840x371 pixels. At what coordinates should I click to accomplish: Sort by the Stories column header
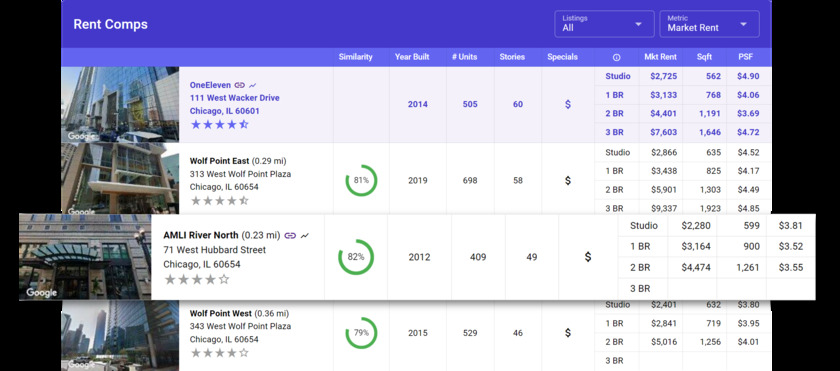(x=512, y=57)
